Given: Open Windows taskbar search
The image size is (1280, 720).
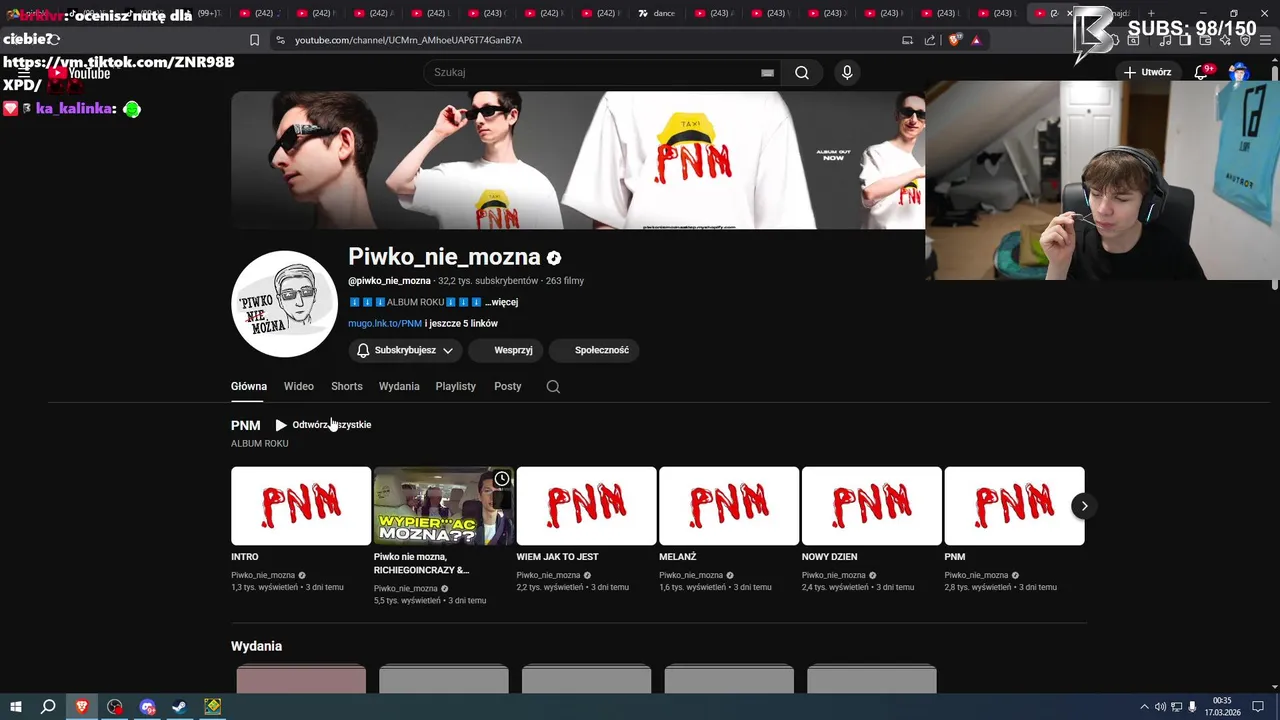Looking at the screenshot, I should coord(48,707).
